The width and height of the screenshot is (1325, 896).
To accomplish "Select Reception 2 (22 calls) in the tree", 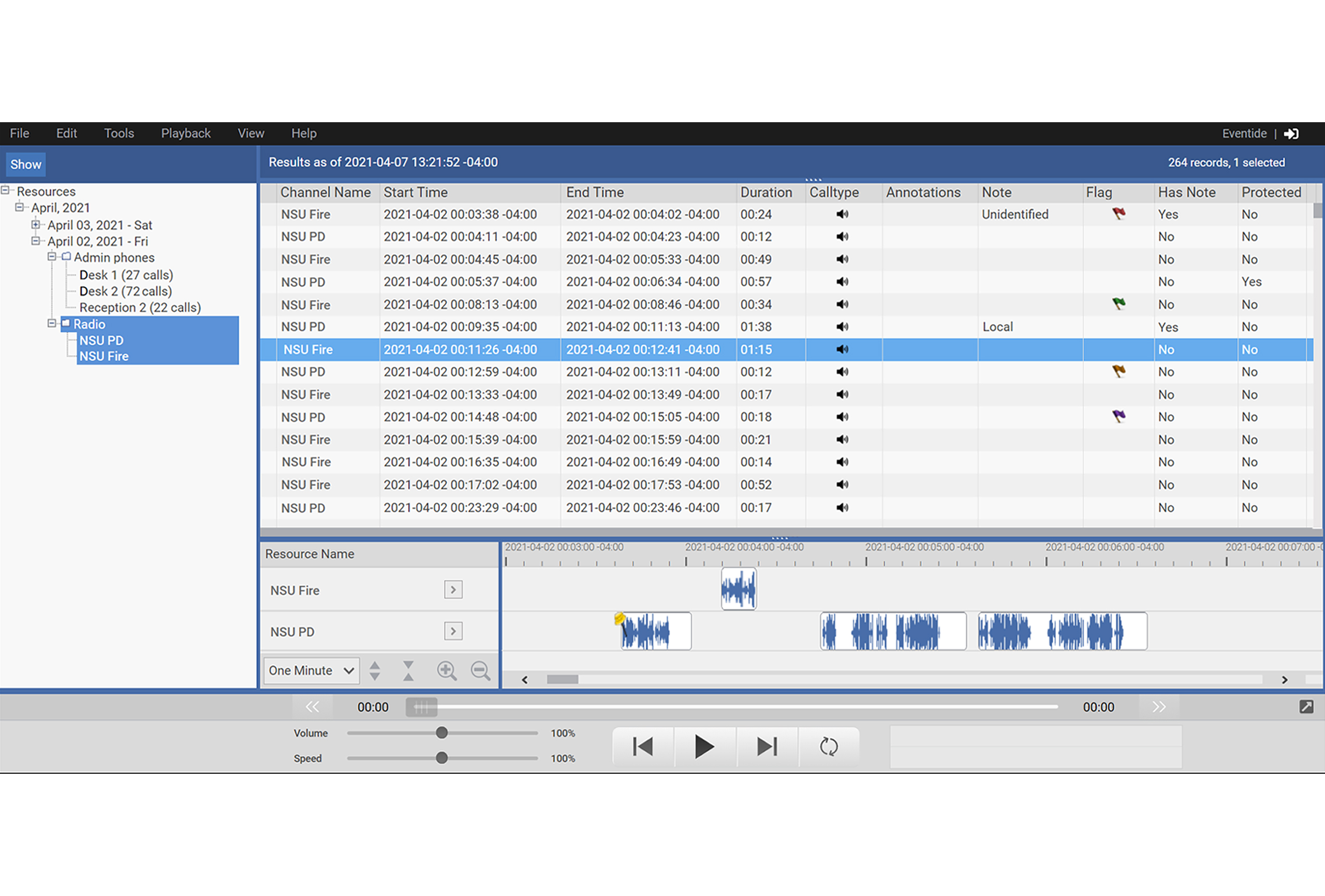I will click(140, 307).
